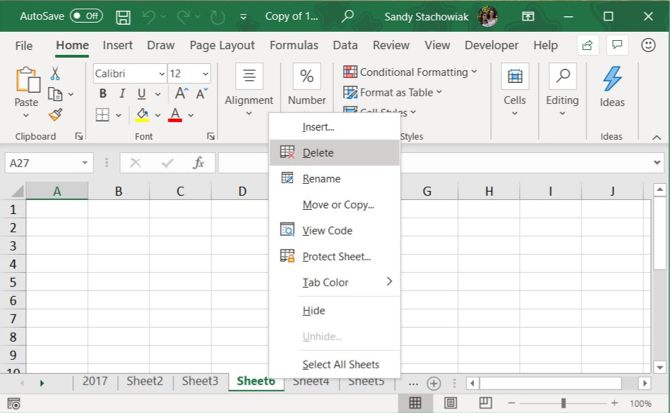
Task: Open the Cells group button
Action: point(514,91)
